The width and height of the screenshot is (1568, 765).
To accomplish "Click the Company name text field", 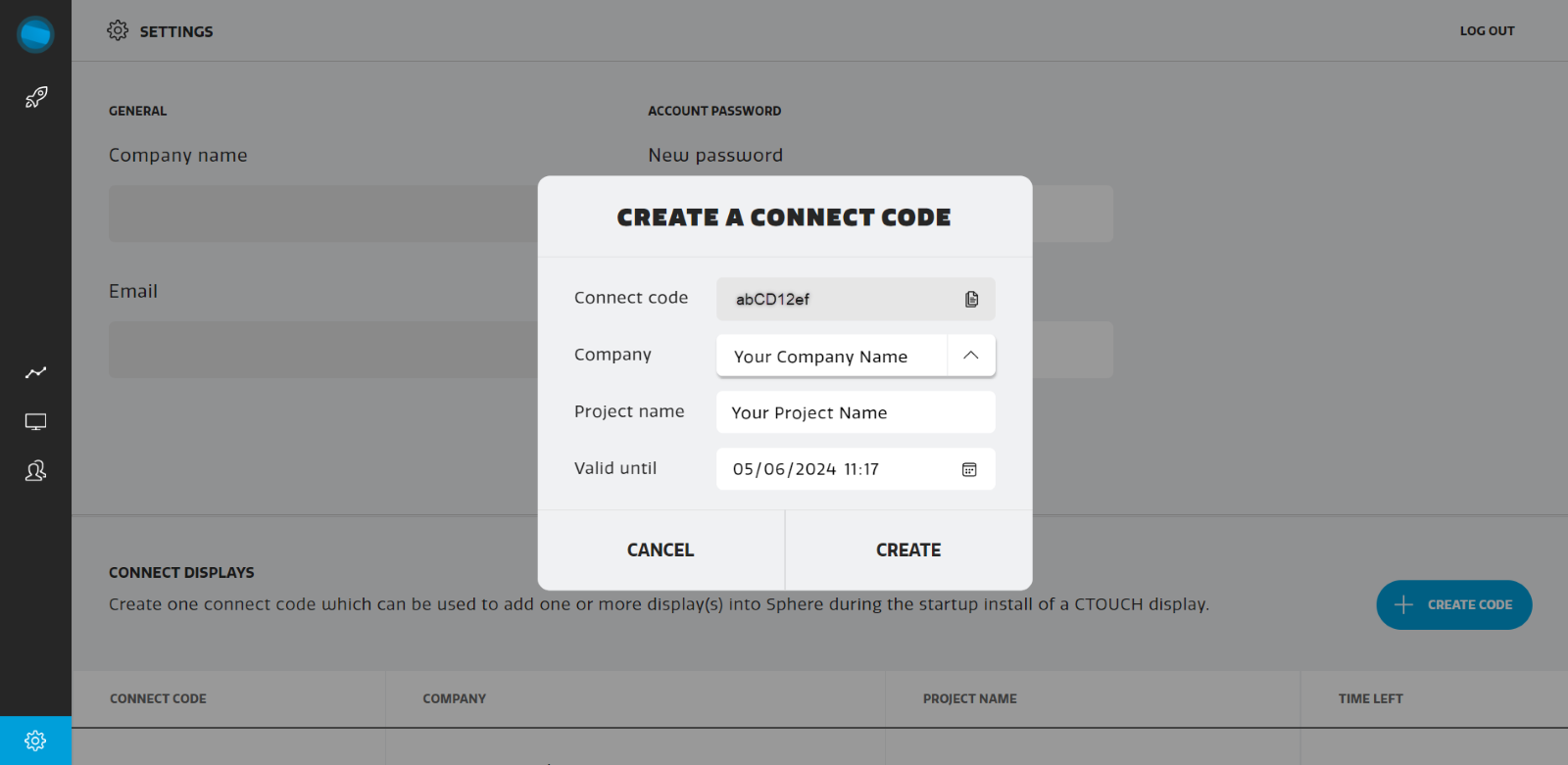I will click(322, 214).
